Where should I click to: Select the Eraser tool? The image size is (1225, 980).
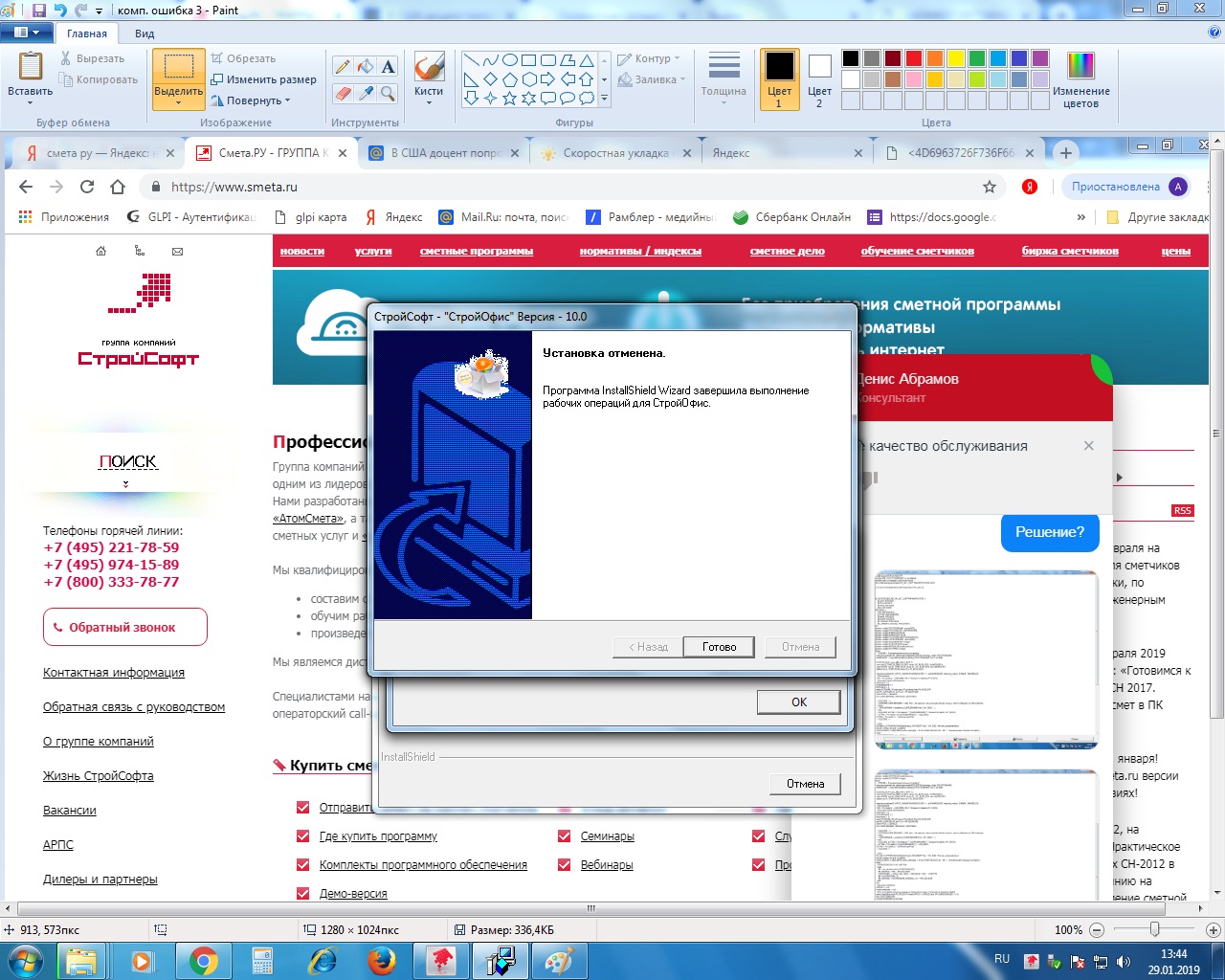tap(342, 93)
